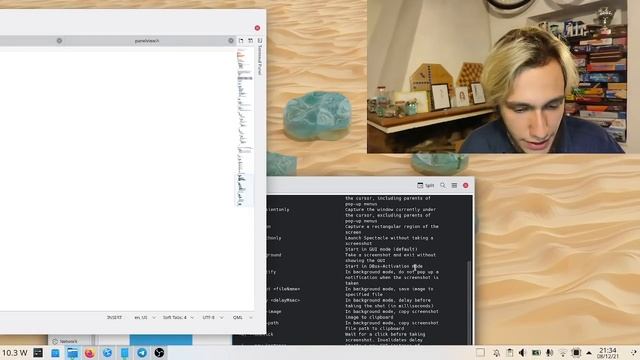Viewport: 640px width, 360px height.
Task: Click 'Start in GUI mode (default)' terminal line
Action: coord(381,249)
